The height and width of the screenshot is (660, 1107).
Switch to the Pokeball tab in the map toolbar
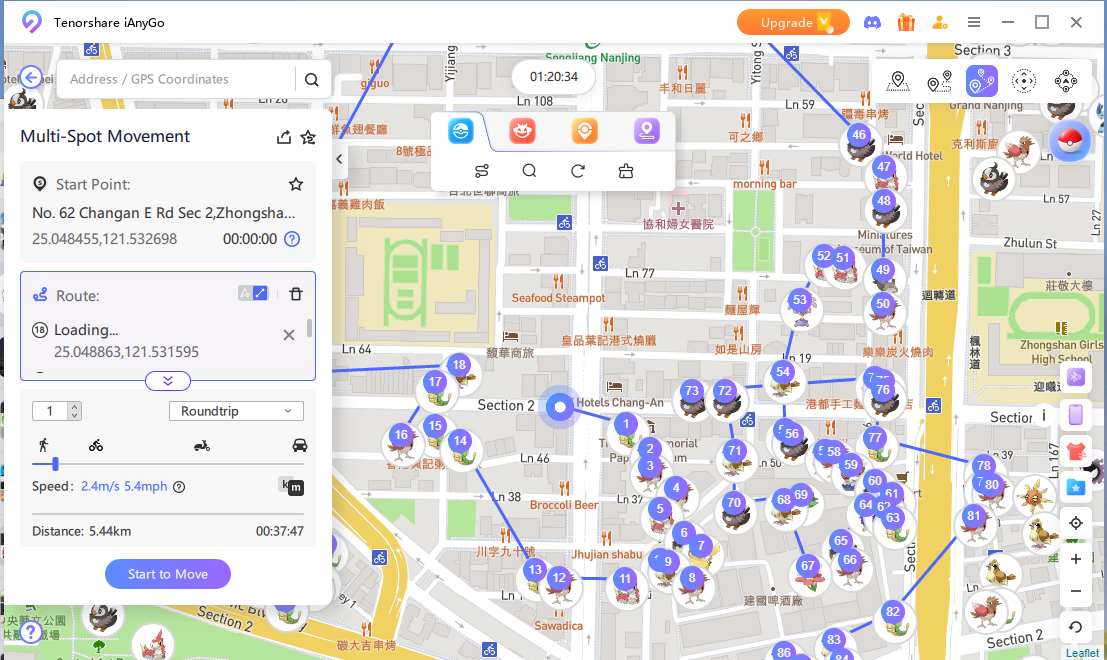459,131
